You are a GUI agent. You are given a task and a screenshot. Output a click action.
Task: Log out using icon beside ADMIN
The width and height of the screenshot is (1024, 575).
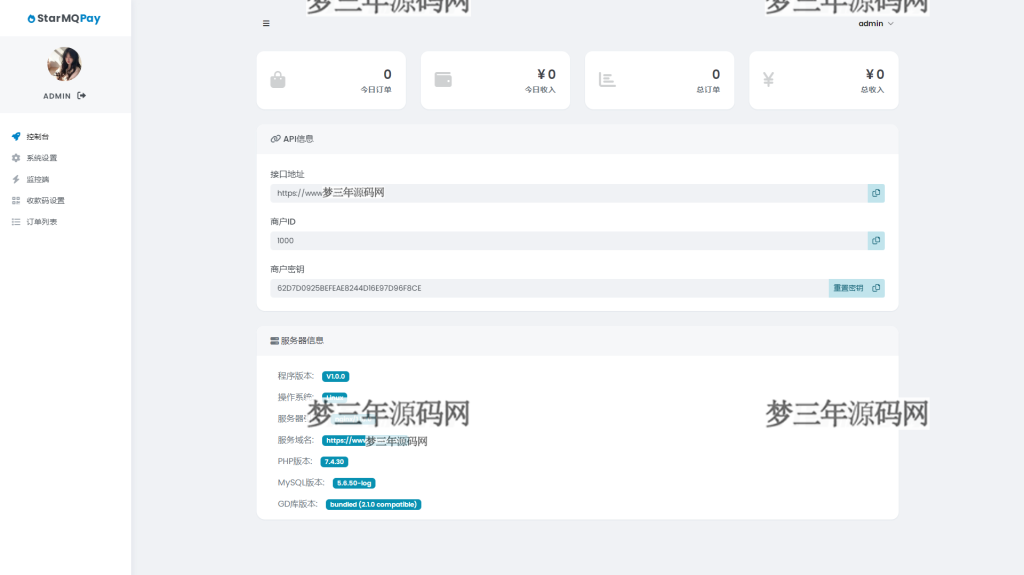click(x=82, y=95)
